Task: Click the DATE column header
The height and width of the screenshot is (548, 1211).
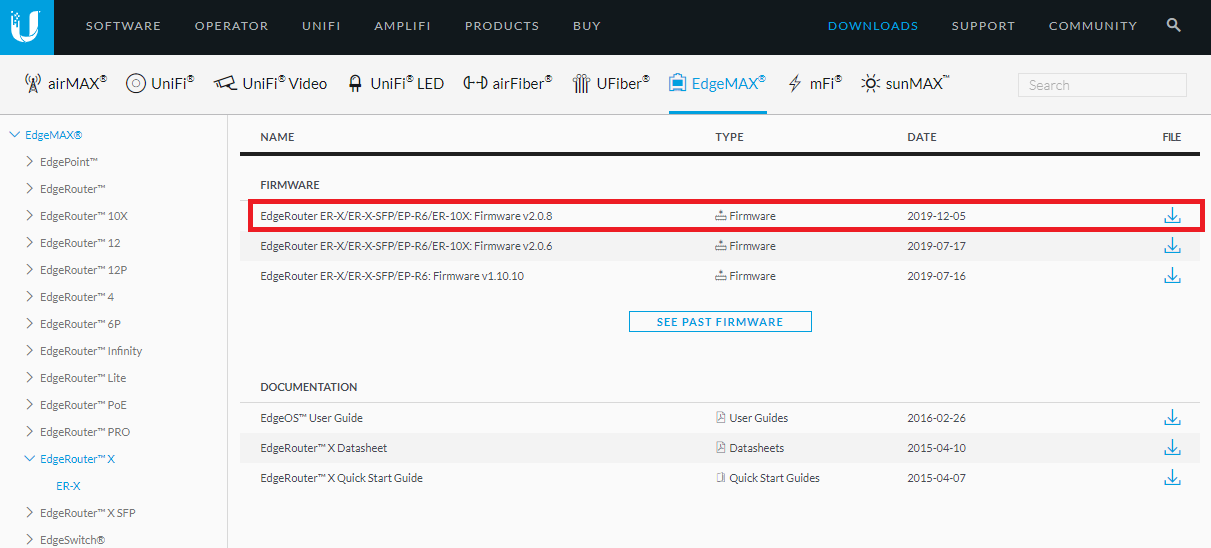Action: tap(922, 137)
